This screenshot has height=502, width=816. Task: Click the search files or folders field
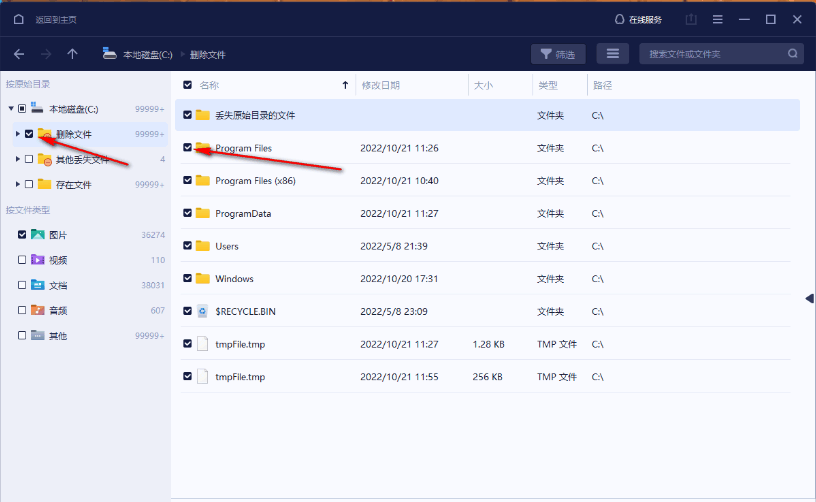point(721,54)
